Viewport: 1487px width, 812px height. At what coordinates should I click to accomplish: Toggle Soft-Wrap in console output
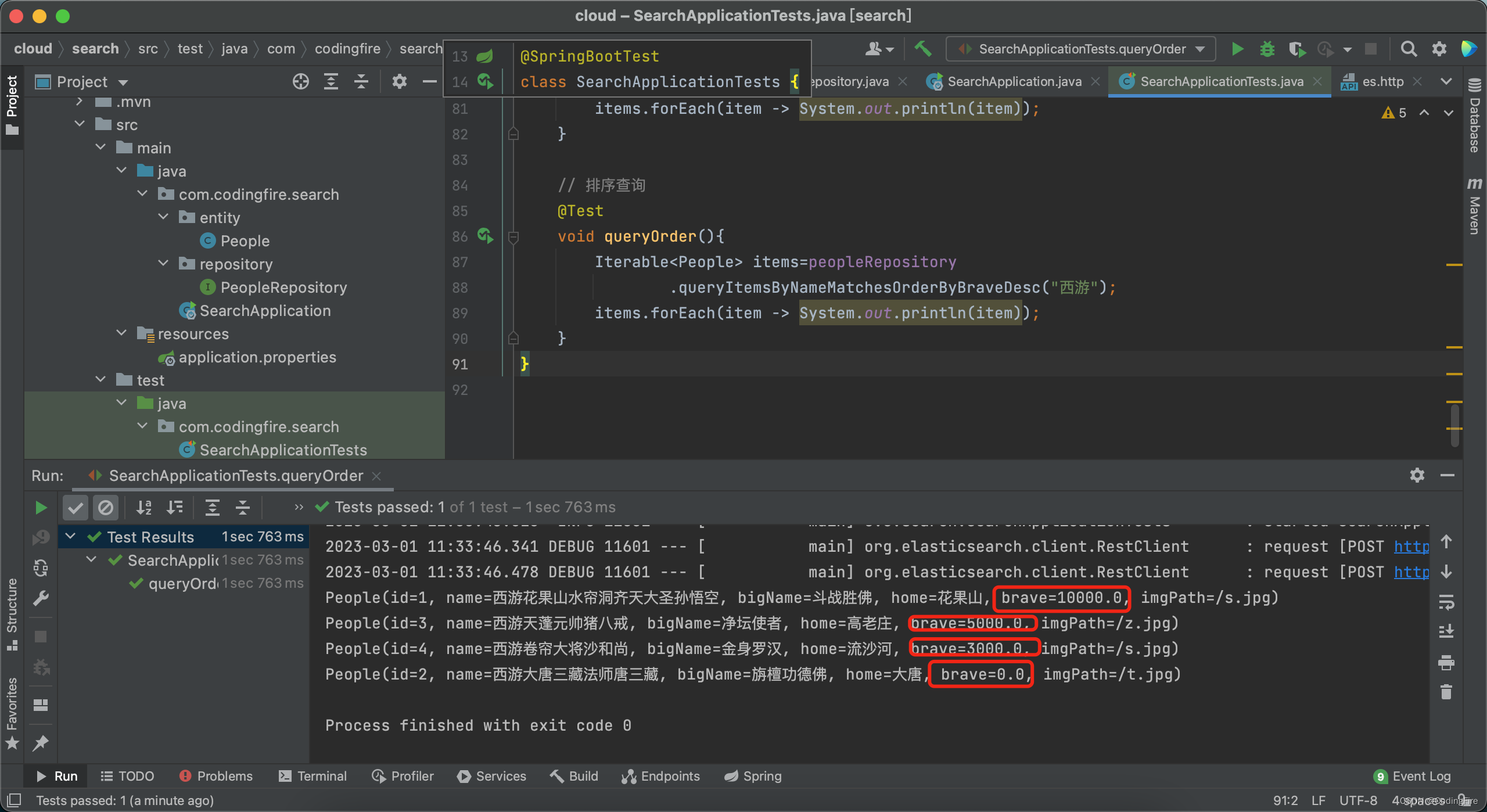[1446, 602]
